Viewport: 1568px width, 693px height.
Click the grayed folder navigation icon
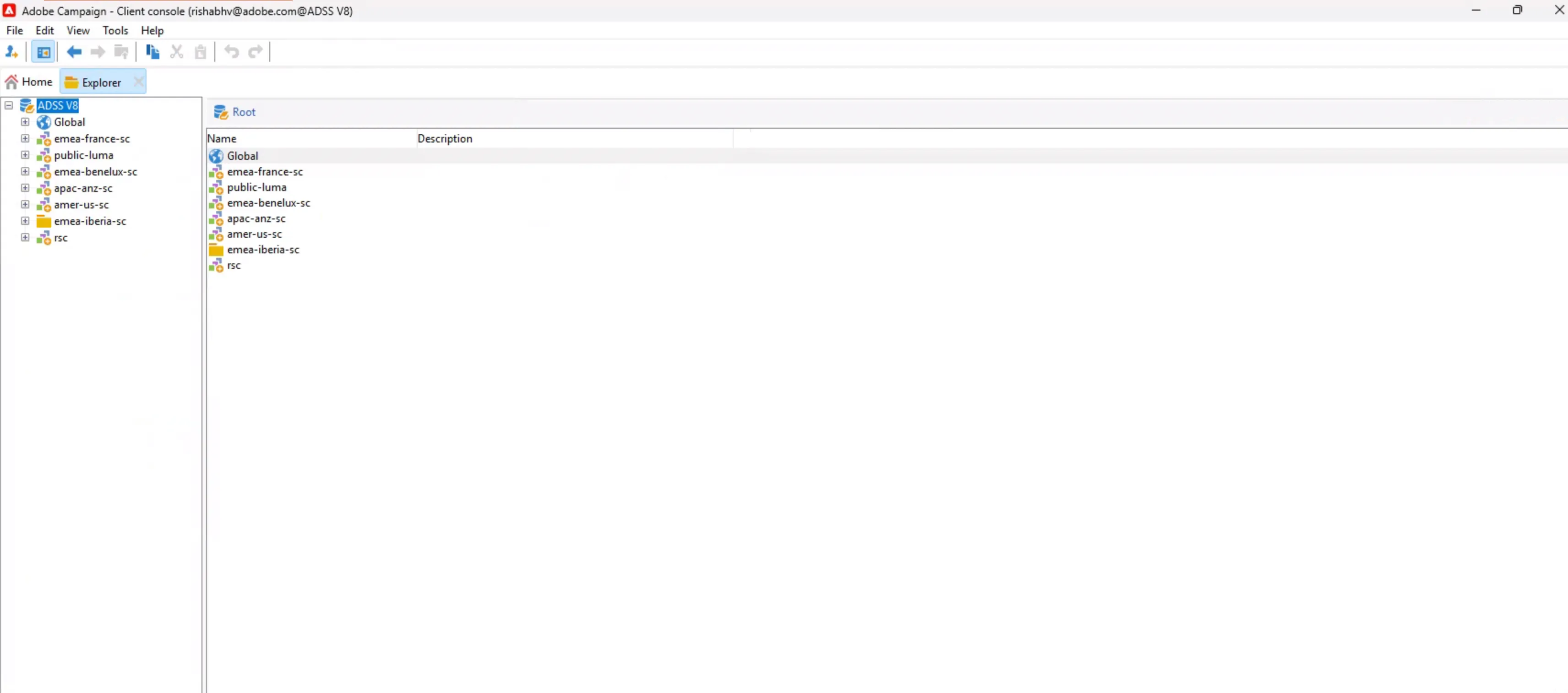(x=121, y=52)
